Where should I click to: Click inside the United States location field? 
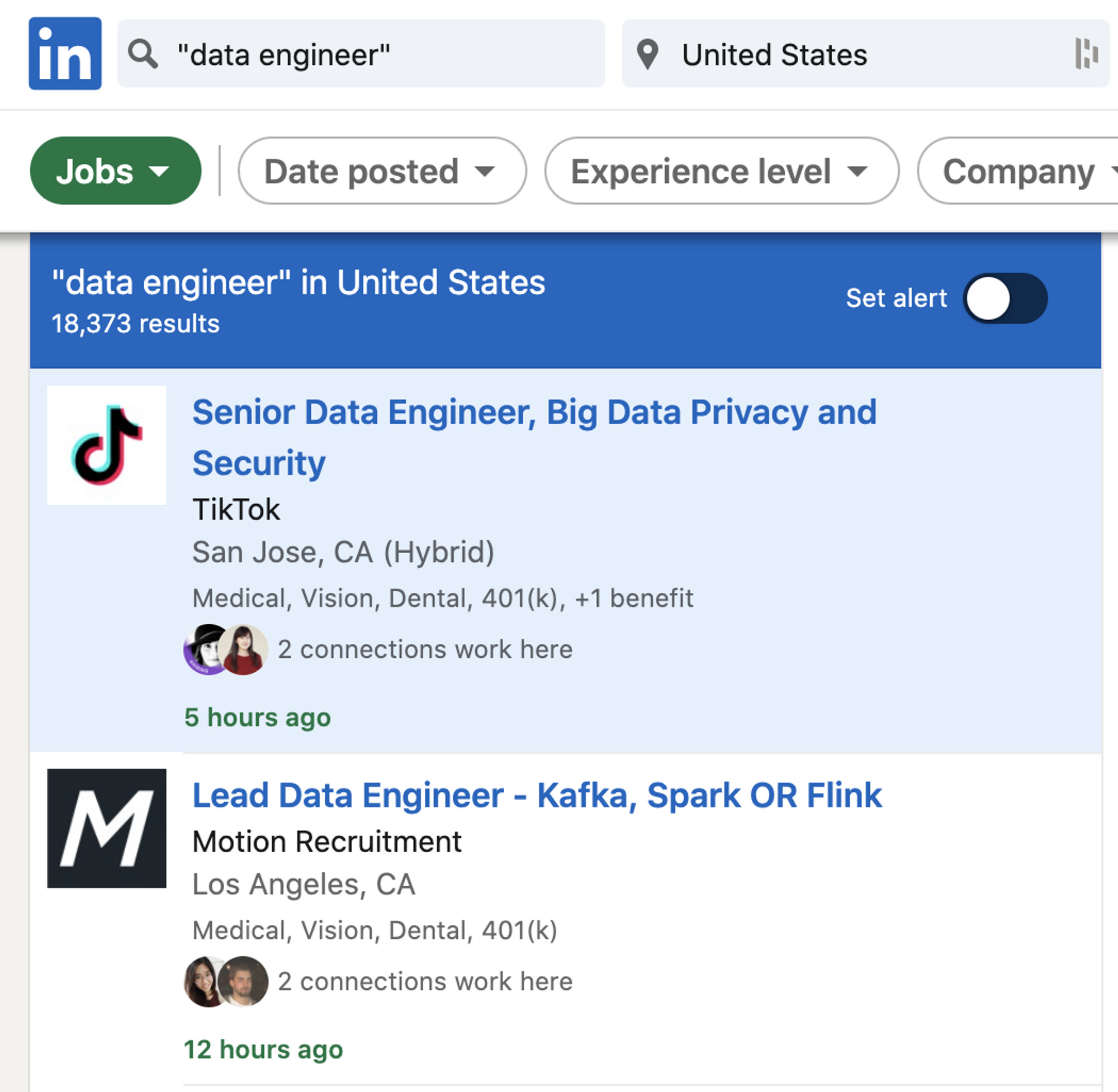pyautogui.click(x=803, y=53)
